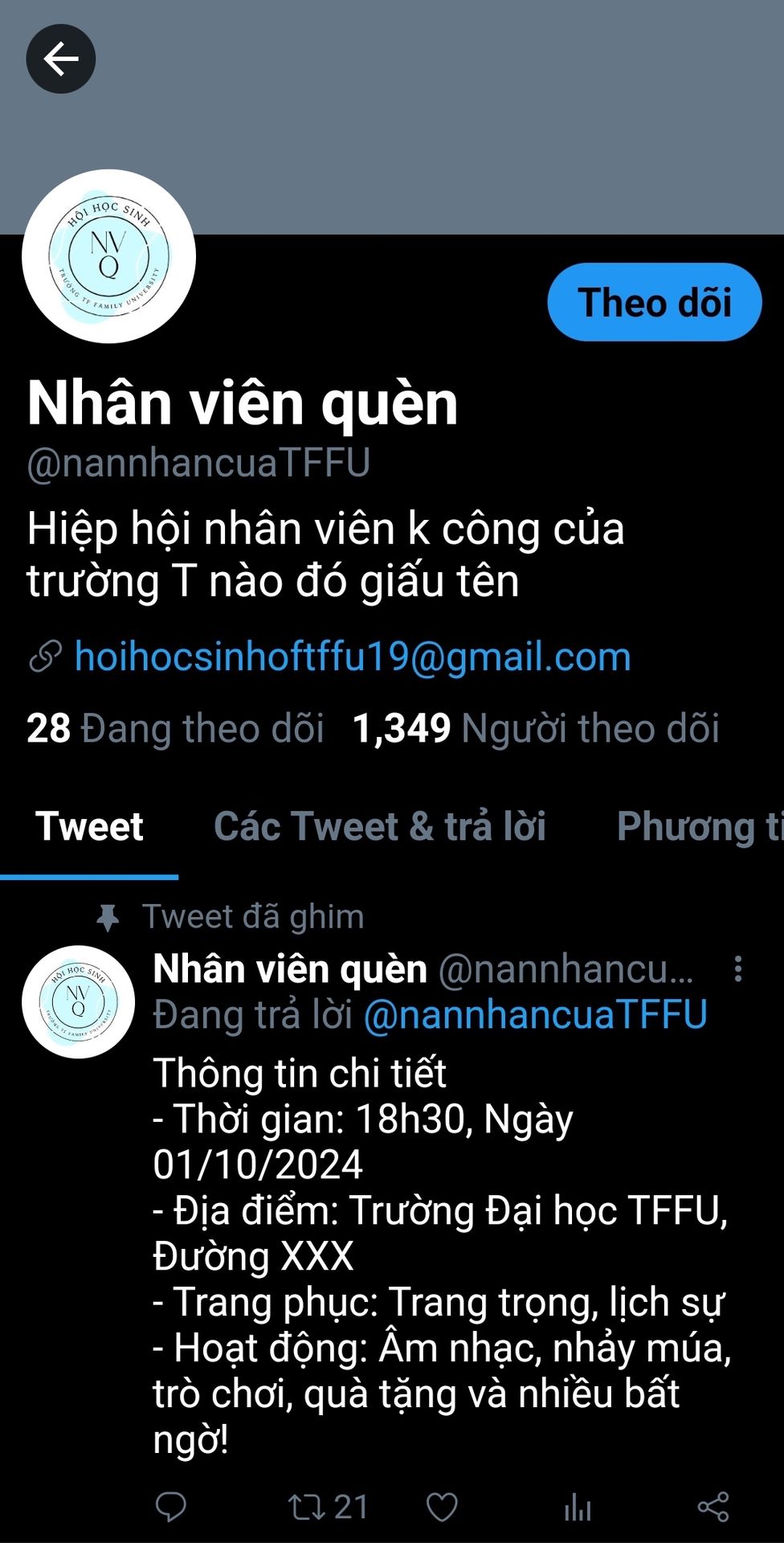The image size is (784, 1543).
Task: View the 28 Đang theo dõi list
Action: pos(175,728)
